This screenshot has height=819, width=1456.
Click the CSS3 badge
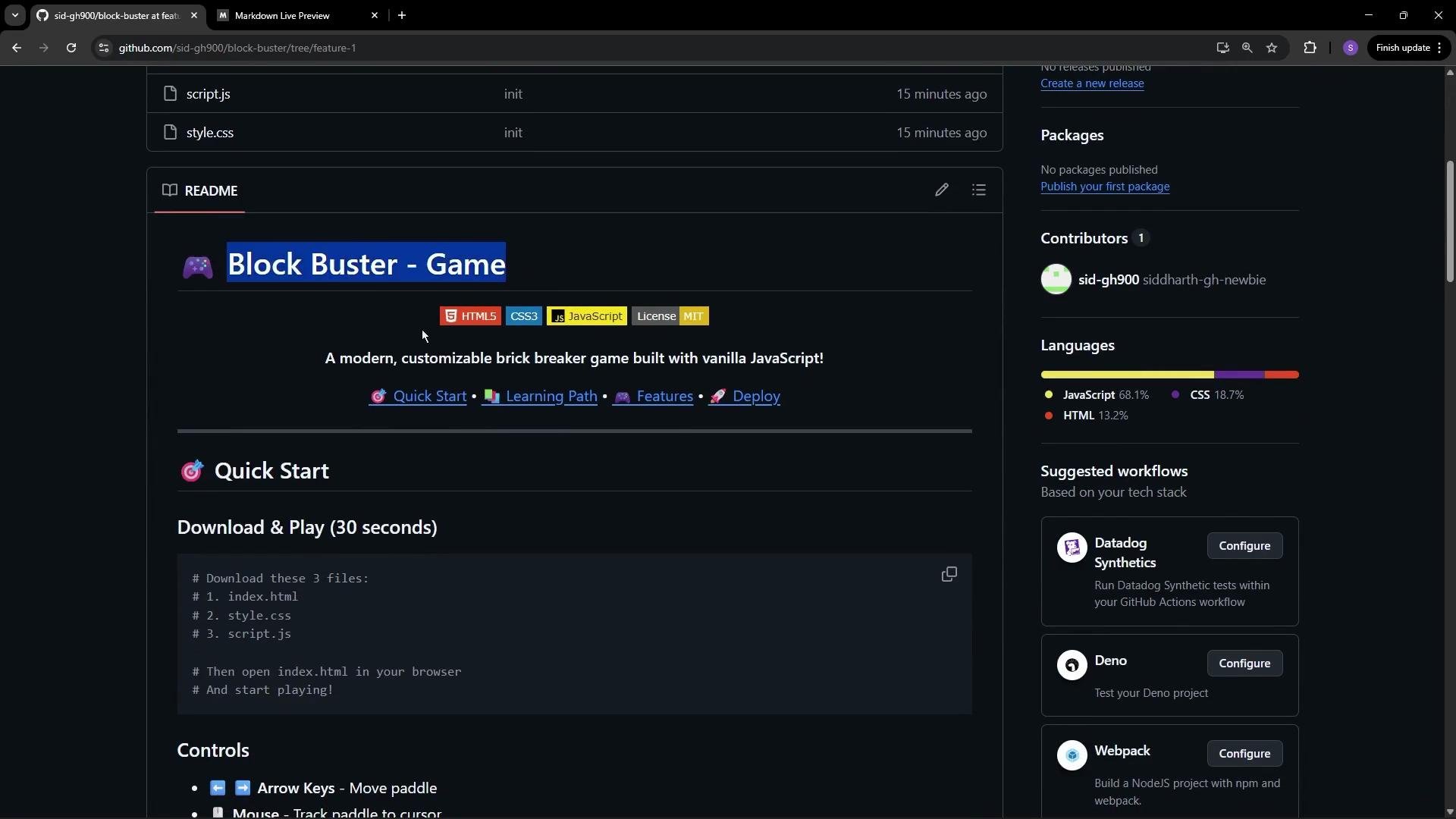pyautogui.click(x=524, y=316)
